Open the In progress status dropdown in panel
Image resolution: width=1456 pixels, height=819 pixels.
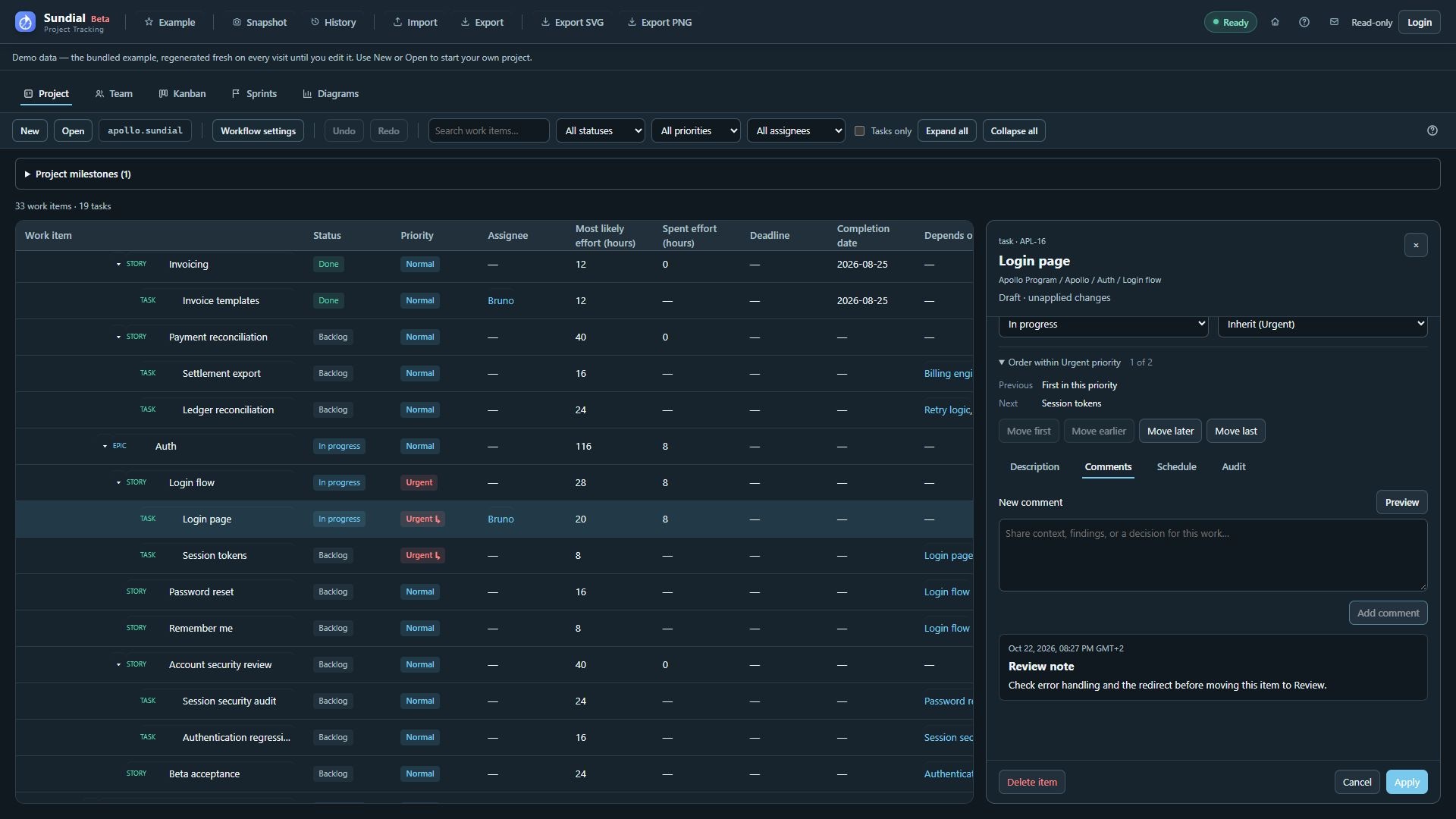tap(1103, 325)
